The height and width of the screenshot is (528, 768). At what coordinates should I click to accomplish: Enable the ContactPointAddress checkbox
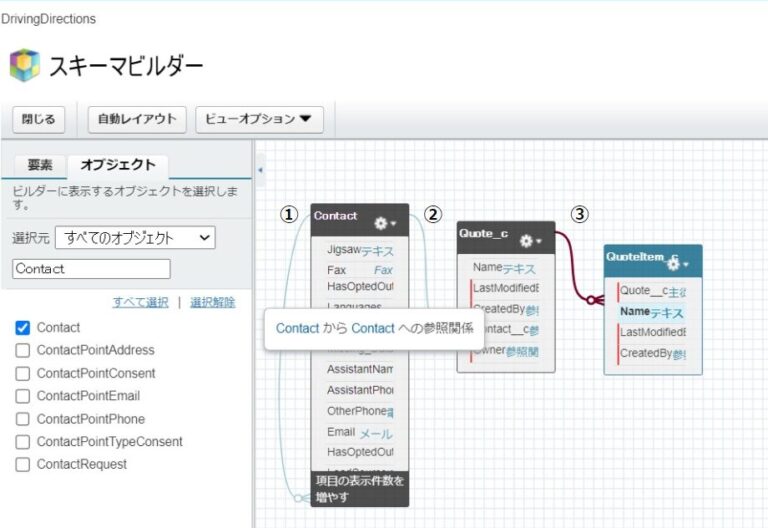pyautogui.click(x=22, y=351)
